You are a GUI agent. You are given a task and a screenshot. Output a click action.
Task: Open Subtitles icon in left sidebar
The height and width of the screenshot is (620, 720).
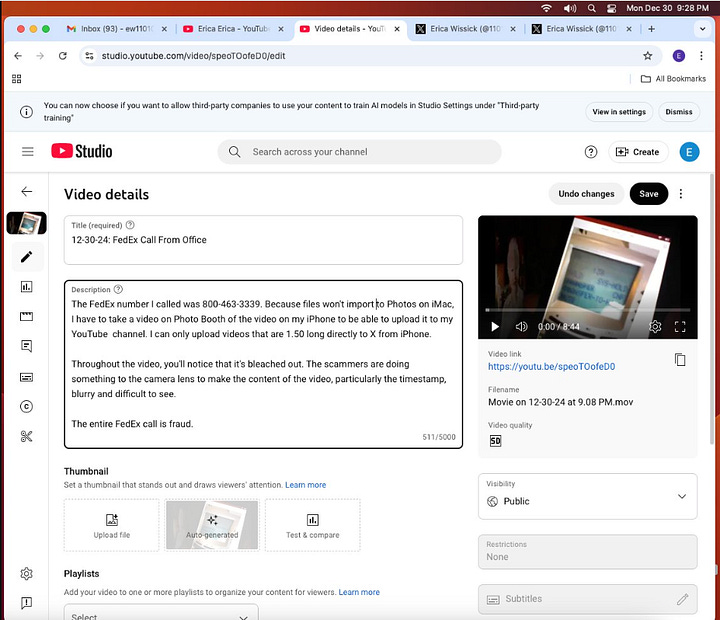pyautogui.click(x=27, y=377)
